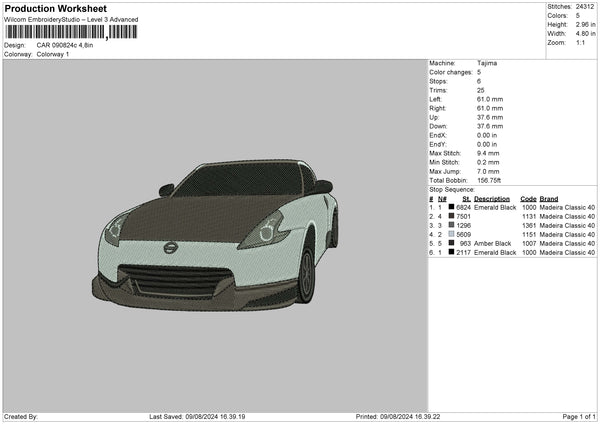Click the Production Worksheet title
600x424 pixels.
[x=55, y=9]
